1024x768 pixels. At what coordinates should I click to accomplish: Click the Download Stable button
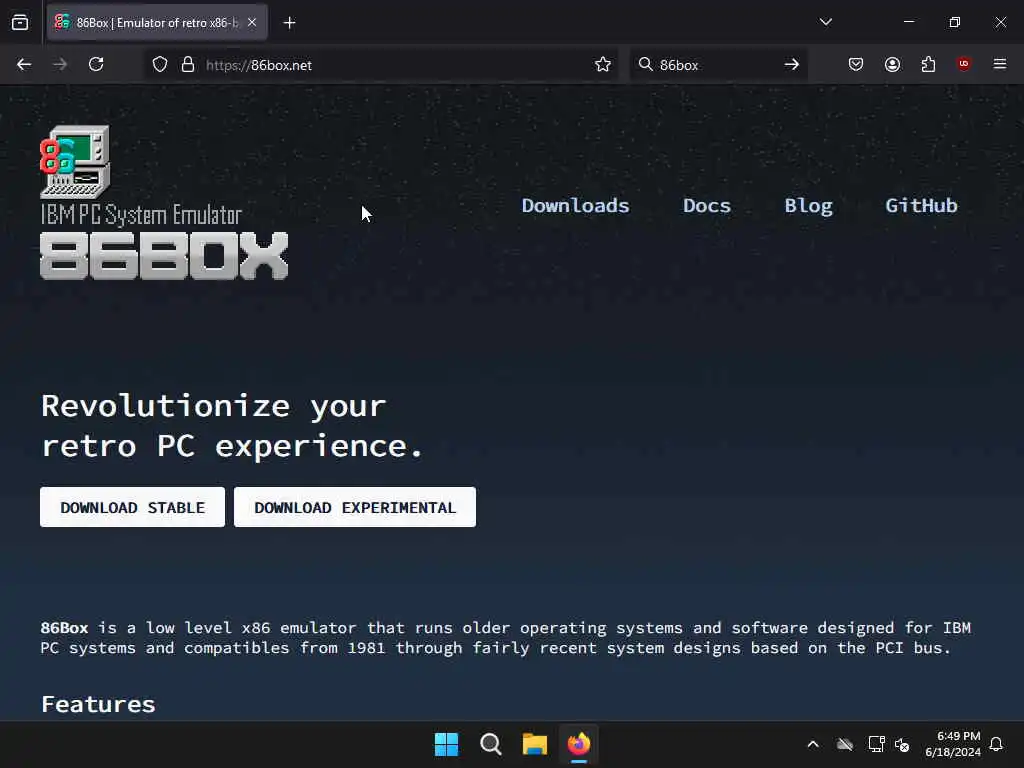[133, 507]
